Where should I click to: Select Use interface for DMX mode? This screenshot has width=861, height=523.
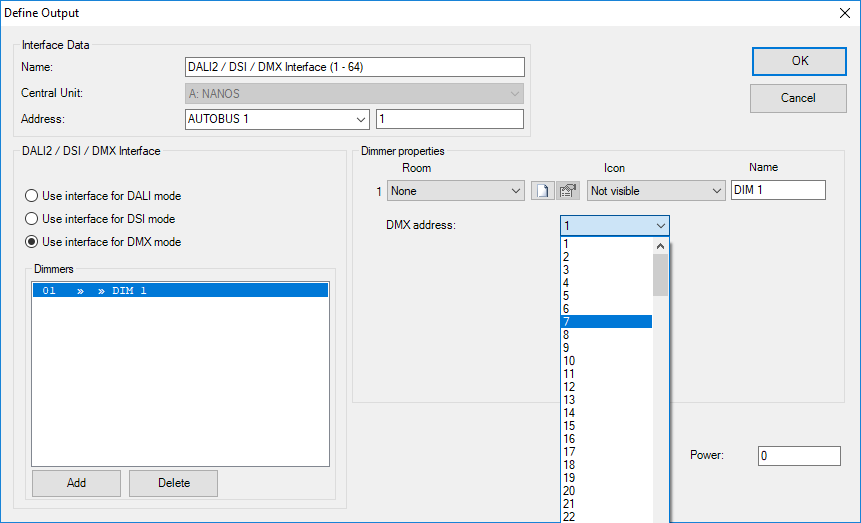[33, 242]
